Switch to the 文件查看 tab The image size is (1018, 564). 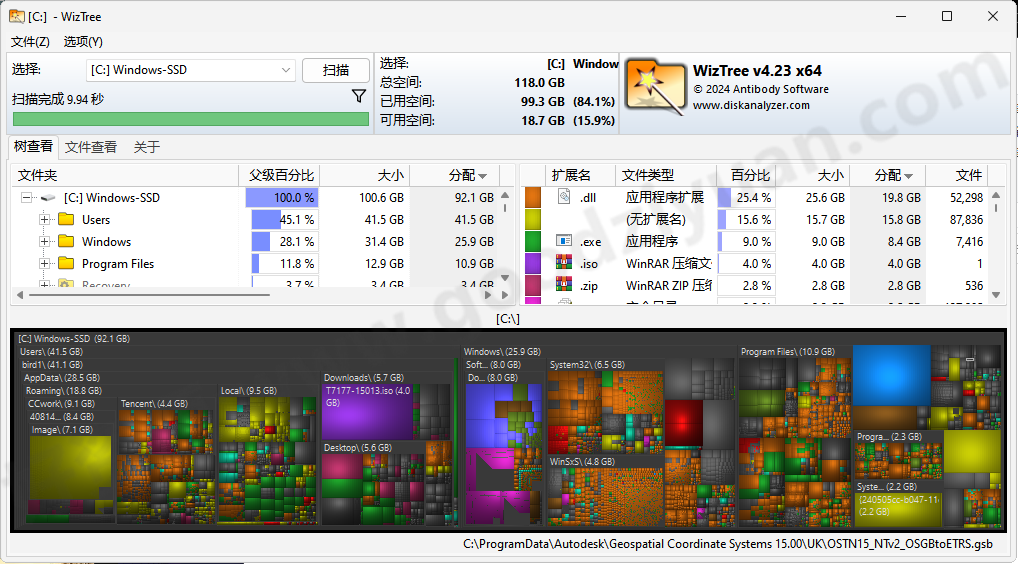[91, 147]
